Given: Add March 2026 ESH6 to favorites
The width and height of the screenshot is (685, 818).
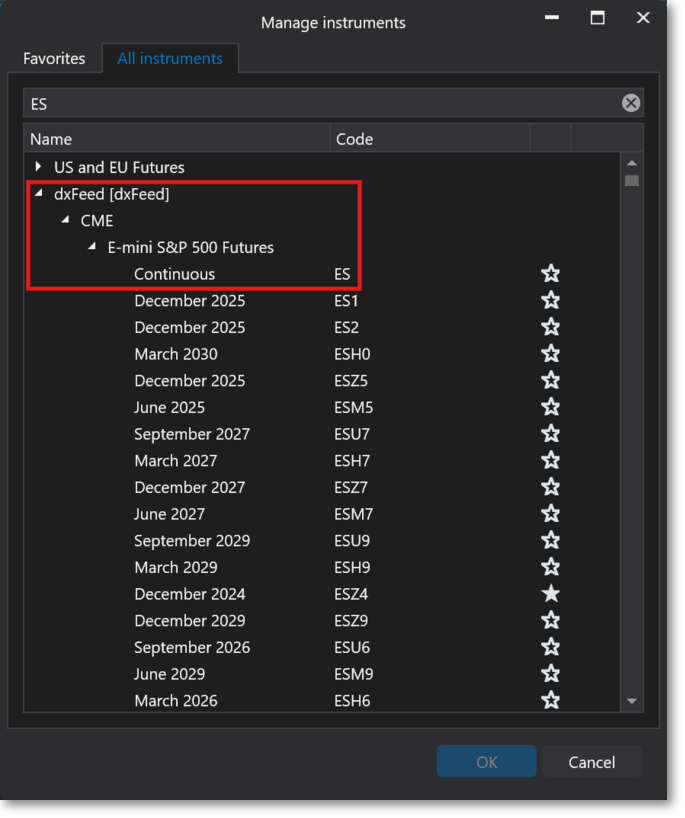Looking at the screenshot, I should (x=551, y=700).
